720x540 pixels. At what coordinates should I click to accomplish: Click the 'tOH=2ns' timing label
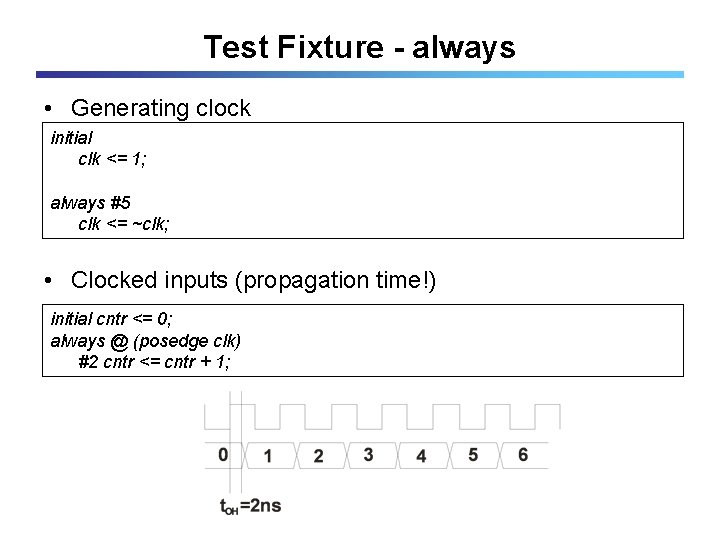pos(250,506)
